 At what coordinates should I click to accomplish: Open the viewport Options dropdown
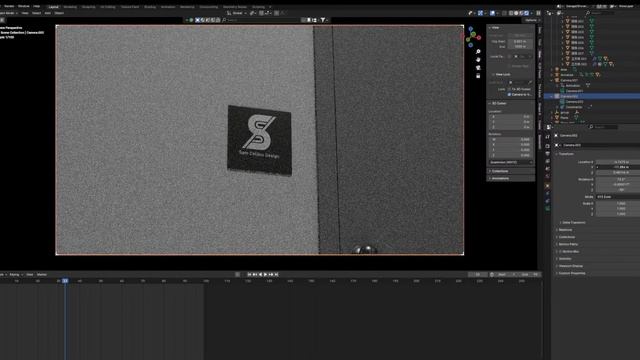pyautogui.click(x=531, y=20)
